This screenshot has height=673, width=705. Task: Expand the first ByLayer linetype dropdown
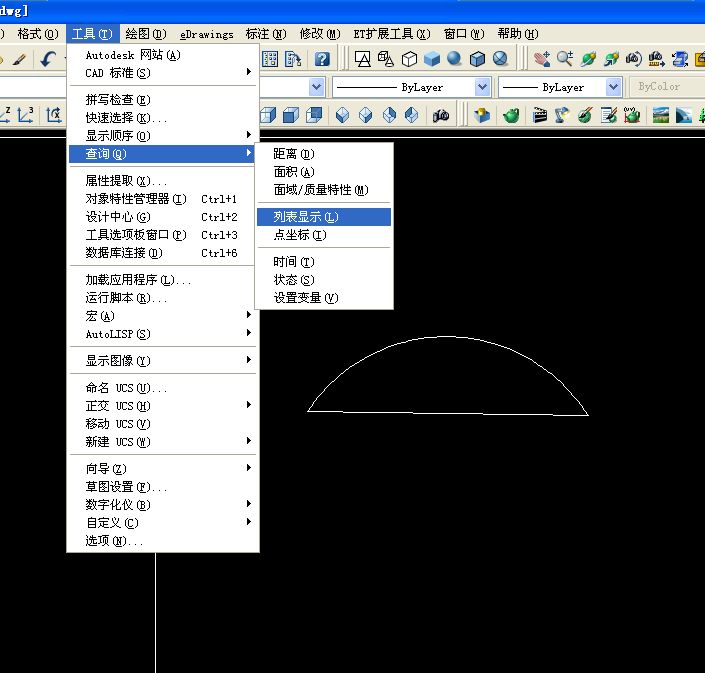click(482, 87)
